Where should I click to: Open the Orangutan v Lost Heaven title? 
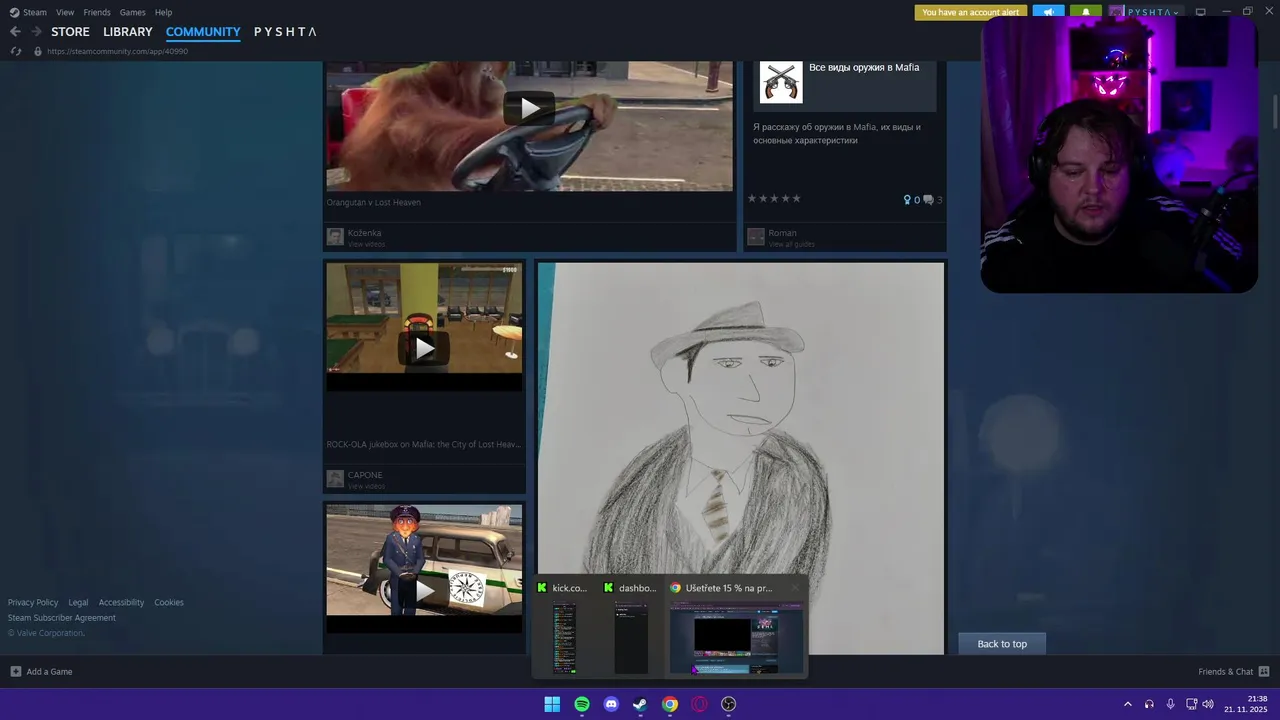[374, 202]
